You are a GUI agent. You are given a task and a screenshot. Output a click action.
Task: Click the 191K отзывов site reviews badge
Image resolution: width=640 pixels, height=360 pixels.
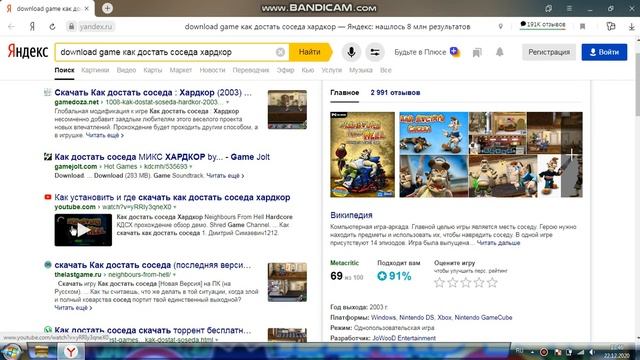pos(543,24)
